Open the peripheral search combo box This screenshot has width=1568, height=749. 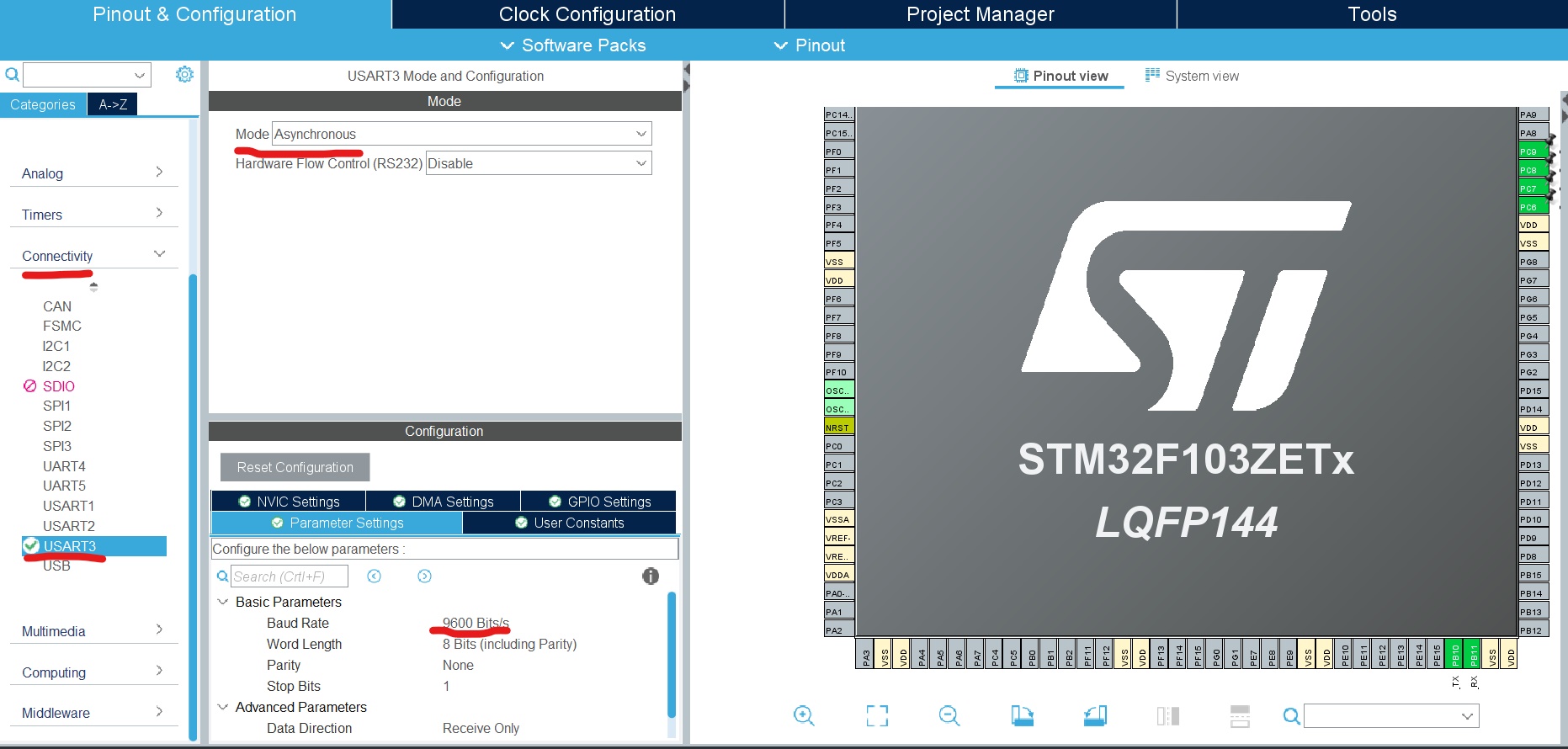[x=87, y=75]
